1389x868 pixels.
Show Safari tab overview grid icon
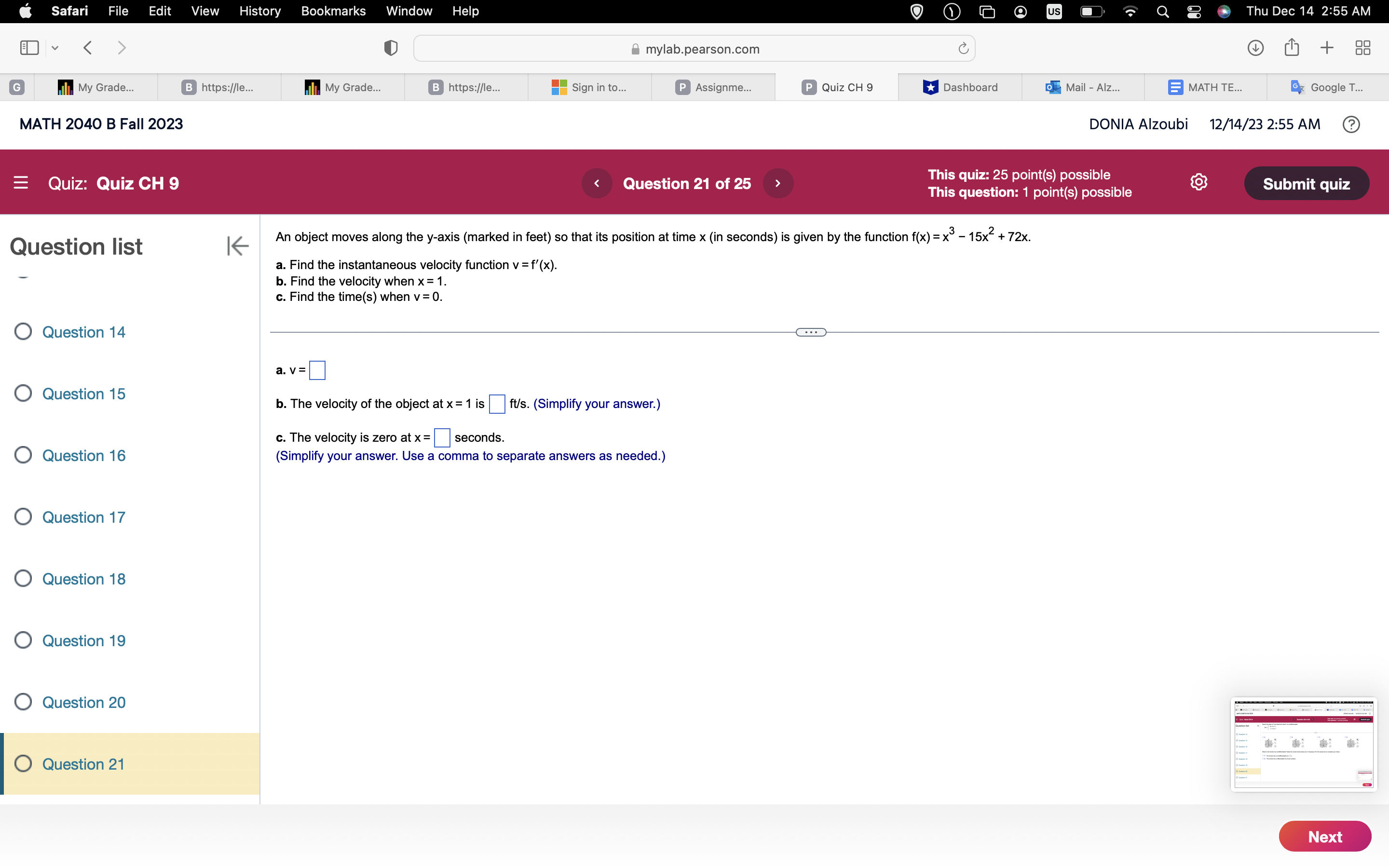[x=1362, y=48]
